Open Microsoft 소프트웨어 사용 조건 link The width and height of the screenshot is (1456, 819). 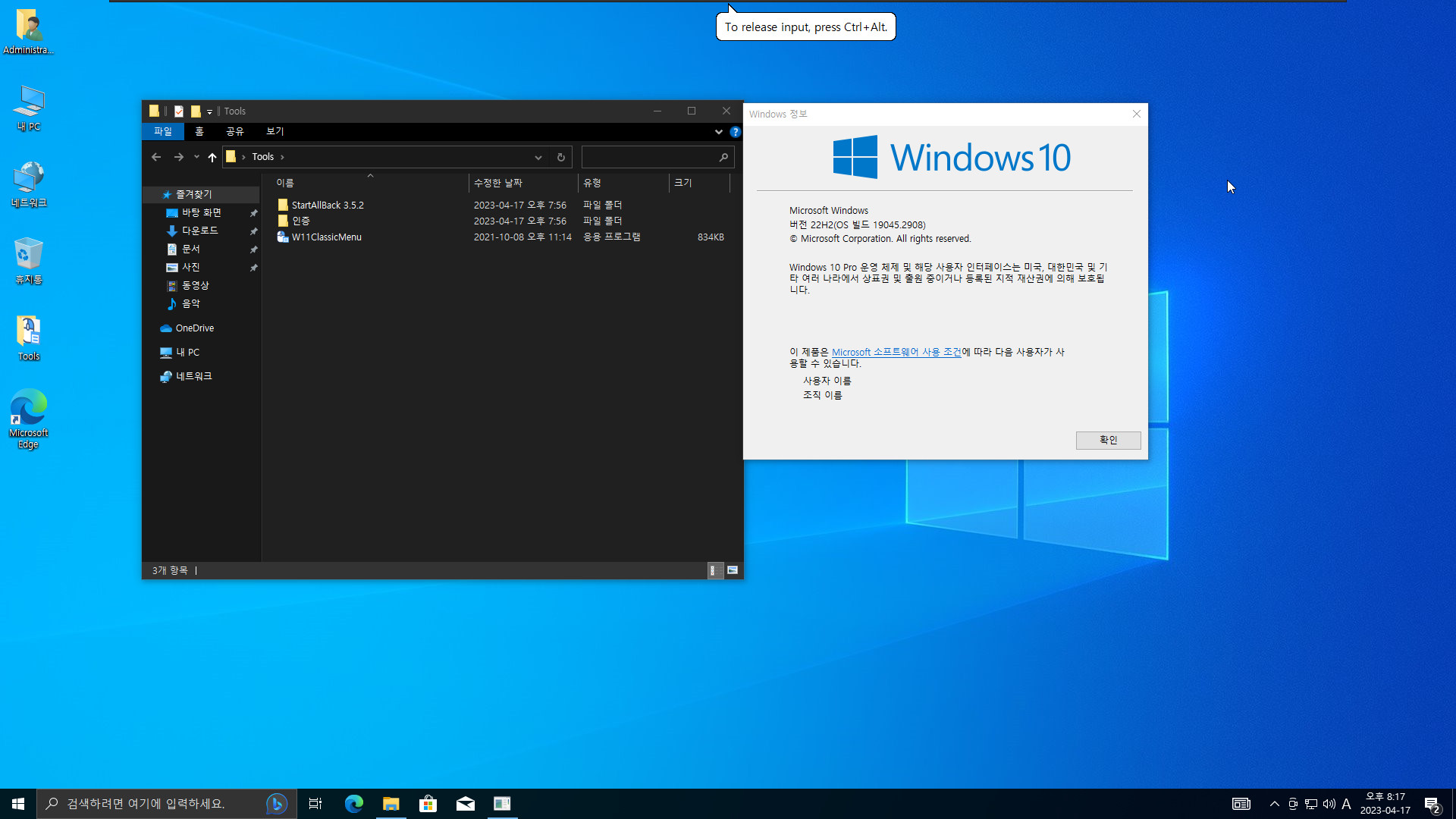896,352
